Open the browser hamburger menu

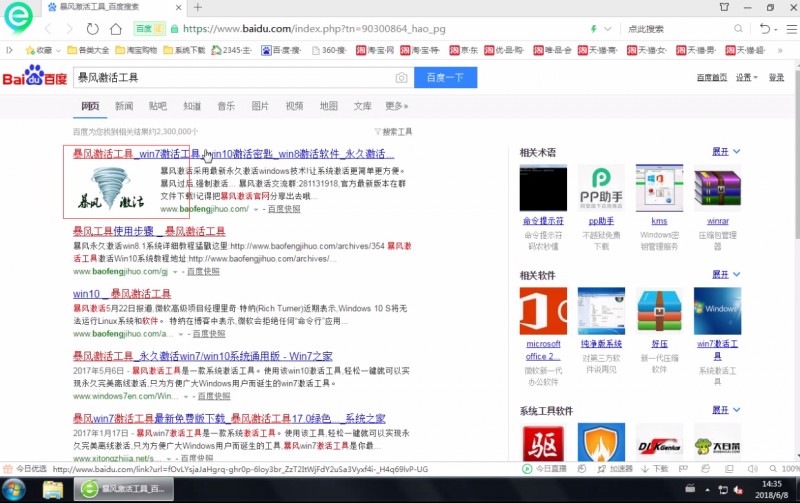tap(791, 29)
